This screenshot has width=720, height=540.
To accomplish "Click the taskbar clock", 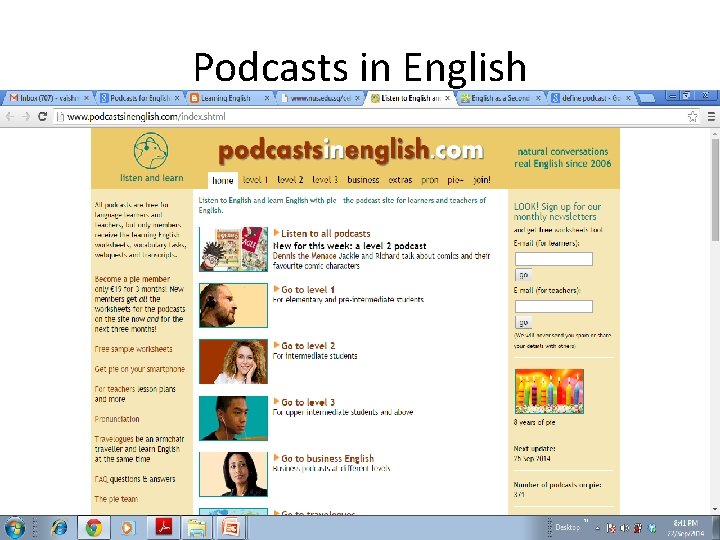I will click(x=686, y=528).
